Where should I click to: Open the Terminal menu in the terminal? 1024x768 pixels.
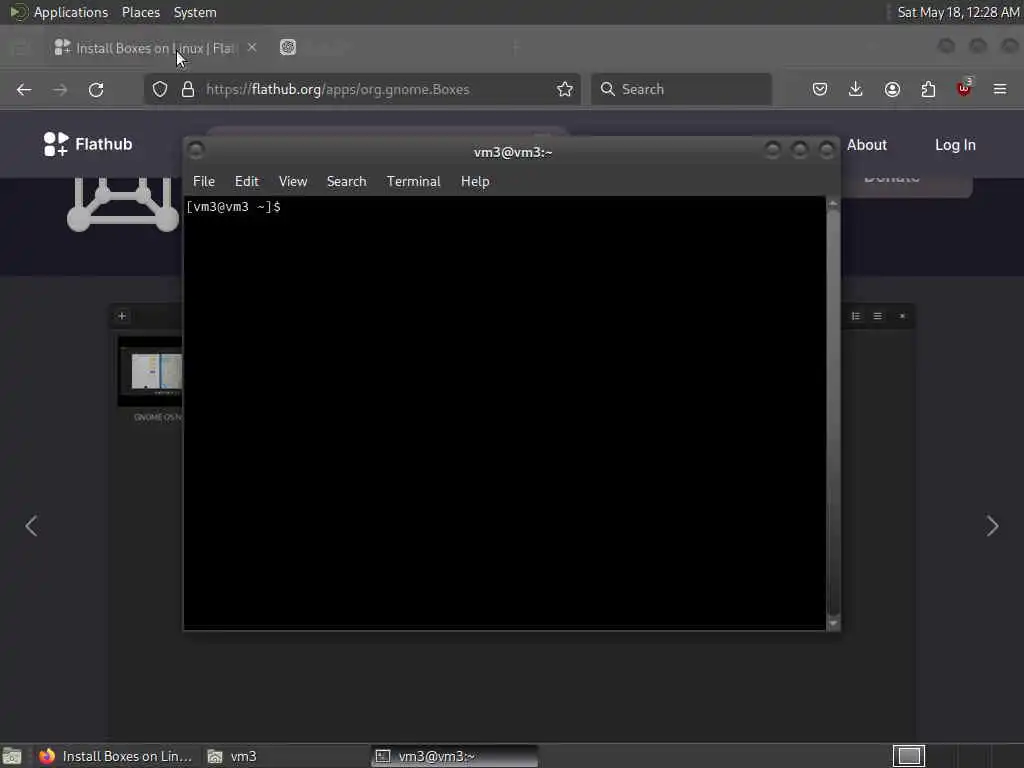pos(413,182)
